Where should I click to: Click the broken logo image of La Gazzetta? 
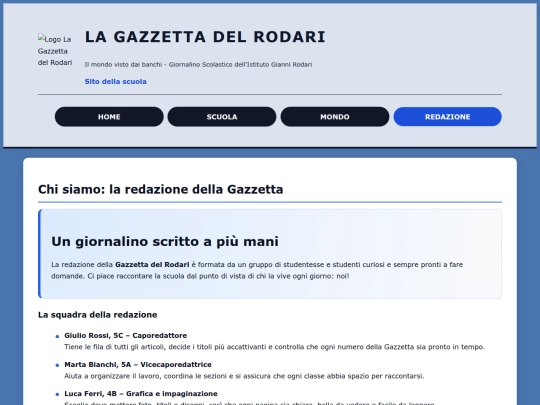[x=55, y=50]
